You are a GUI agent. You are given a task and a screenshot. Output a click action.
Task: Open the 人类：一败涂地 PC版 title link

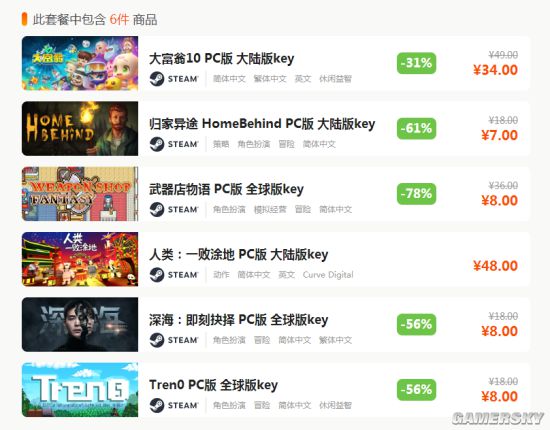click(239, 254)
